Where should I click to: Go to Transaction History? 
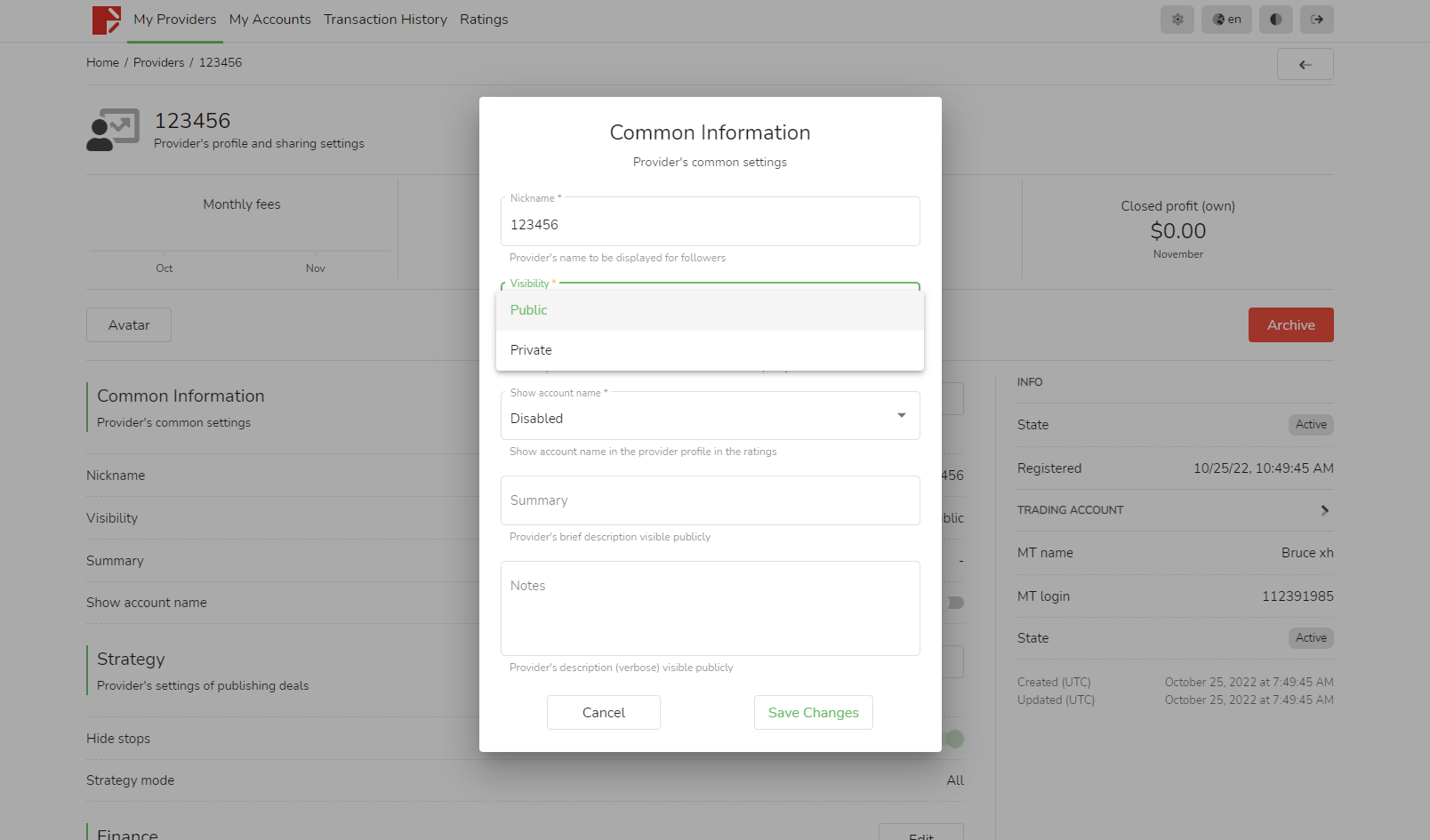(x=385, y=20)
